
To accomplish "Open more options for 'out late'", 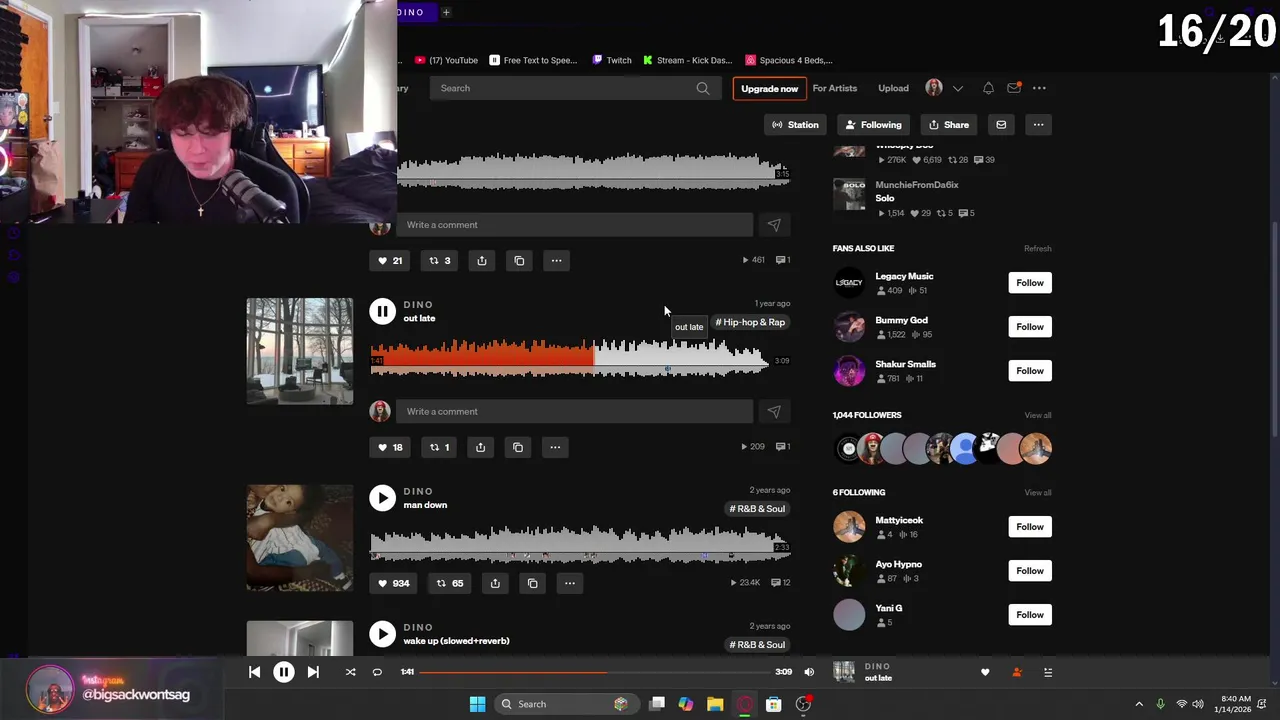I will (x=555, y=447).
